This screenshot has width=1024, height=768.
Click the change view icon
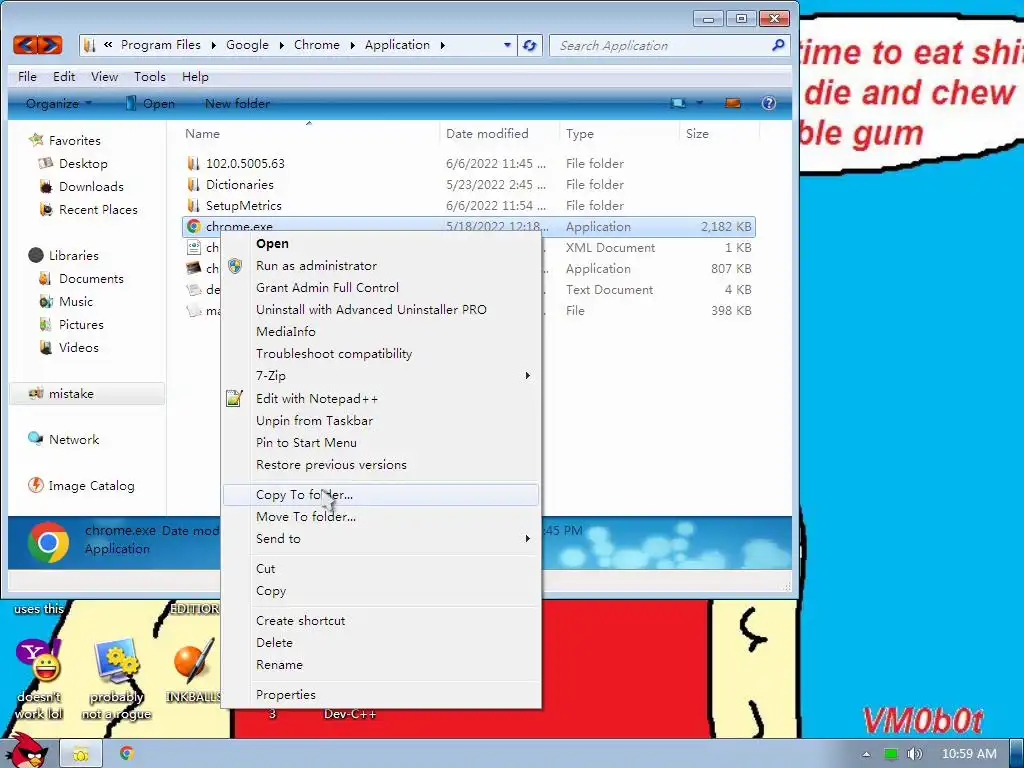tap(678, 103)
